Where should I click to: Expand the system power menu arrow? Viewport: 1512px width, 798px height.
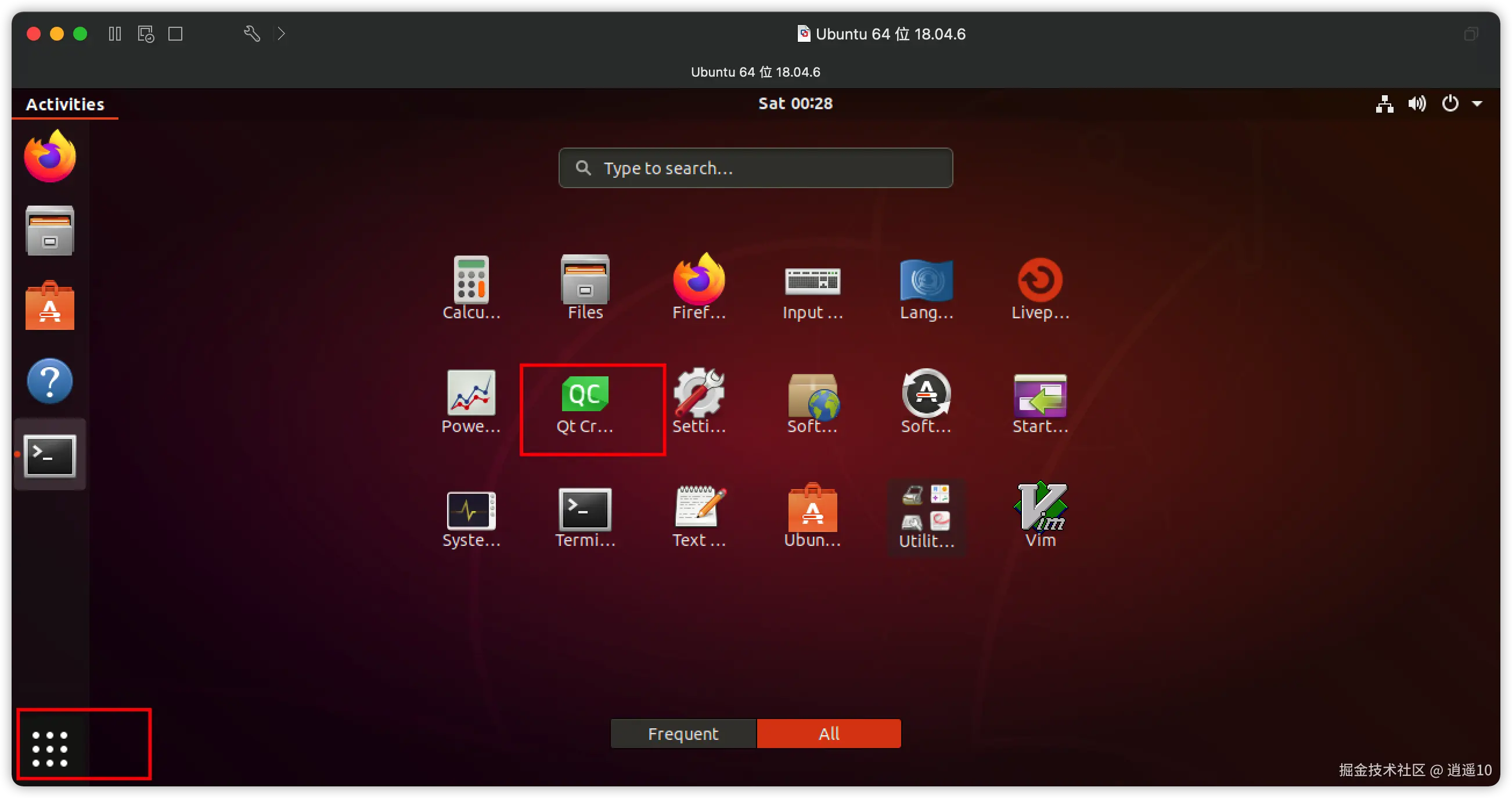click(x=1477, y=104)
